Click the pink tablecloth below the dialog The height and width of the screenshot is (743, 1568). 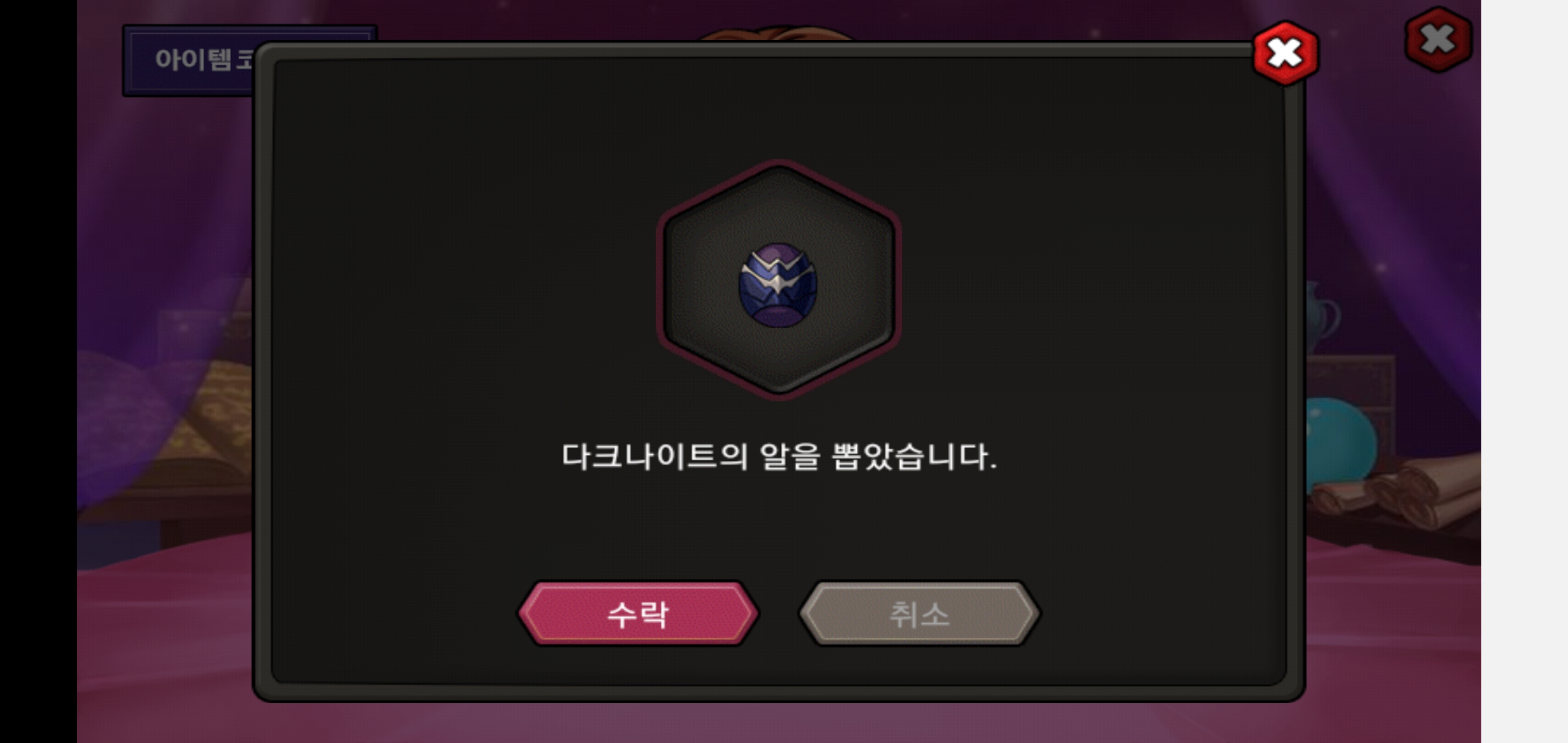pos(779,722)
